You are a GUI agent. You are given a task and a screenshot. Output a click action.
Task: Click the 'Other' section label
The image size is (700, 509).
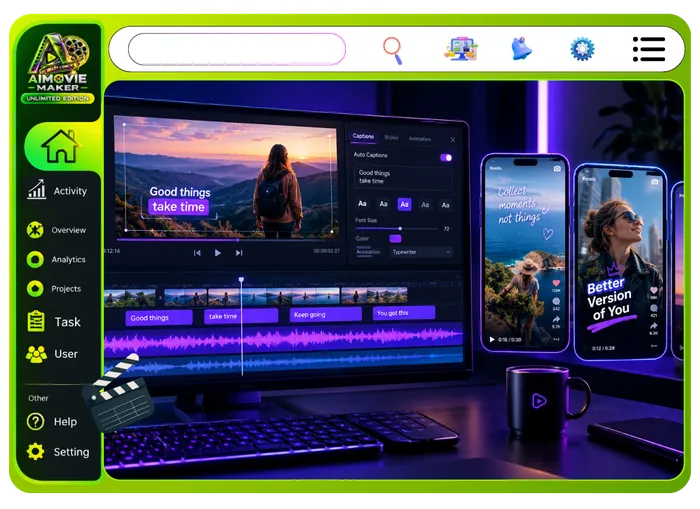tap(38, 398)
